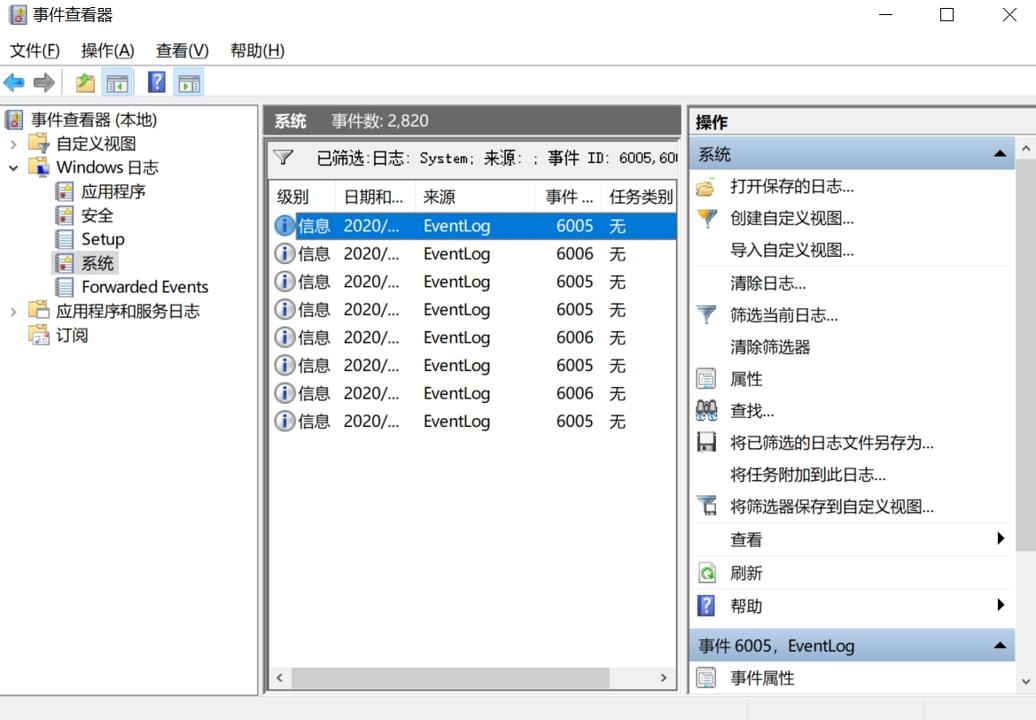Click the event list horizontal scrollbar
Image resolution: width=1036 pixels, height=720 pixels.
point(450,678)
